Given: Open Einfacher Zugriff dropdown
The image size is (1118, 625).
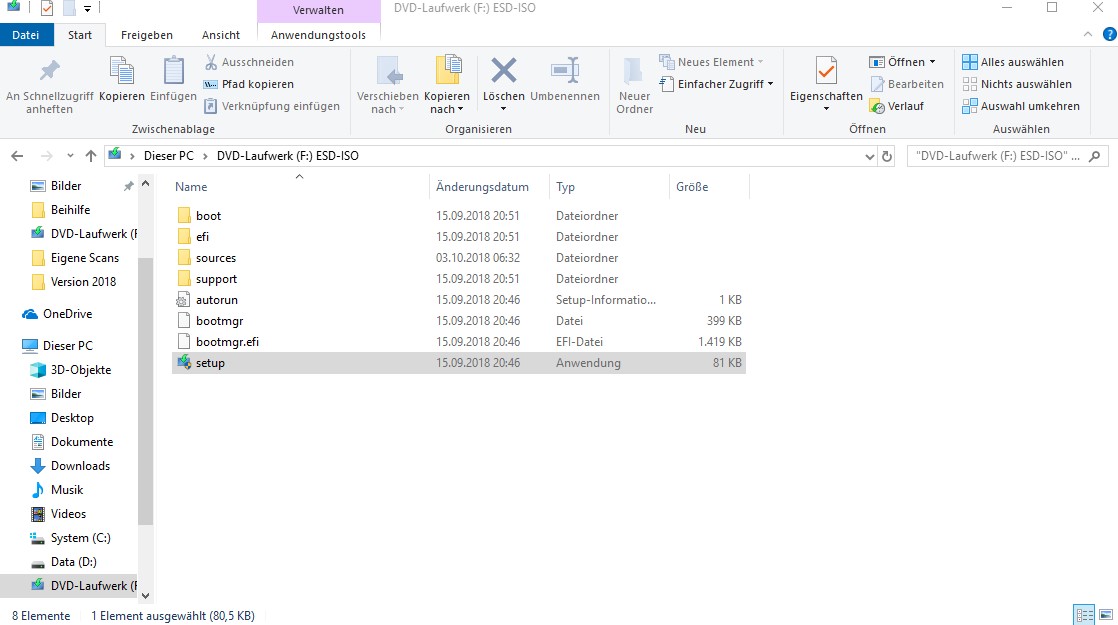Looking at the screenshot, I should point(717,84).
